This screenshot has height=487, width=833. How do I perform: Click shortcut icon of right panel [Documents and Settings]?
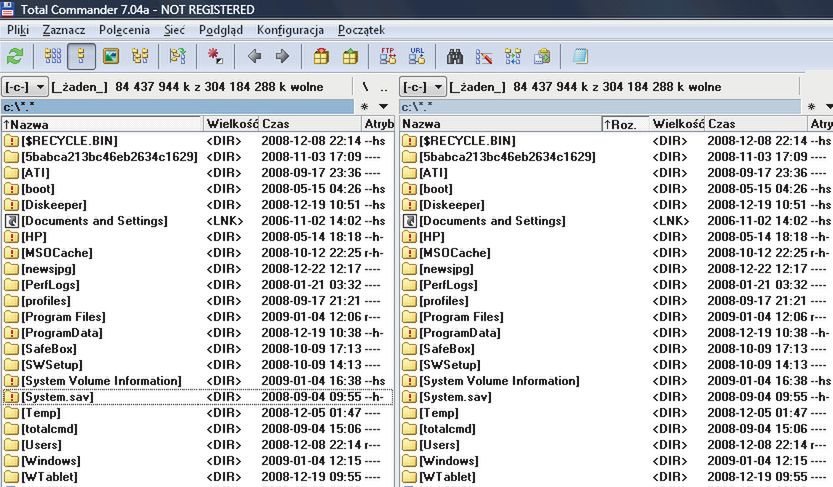click(x=410, y=221)
